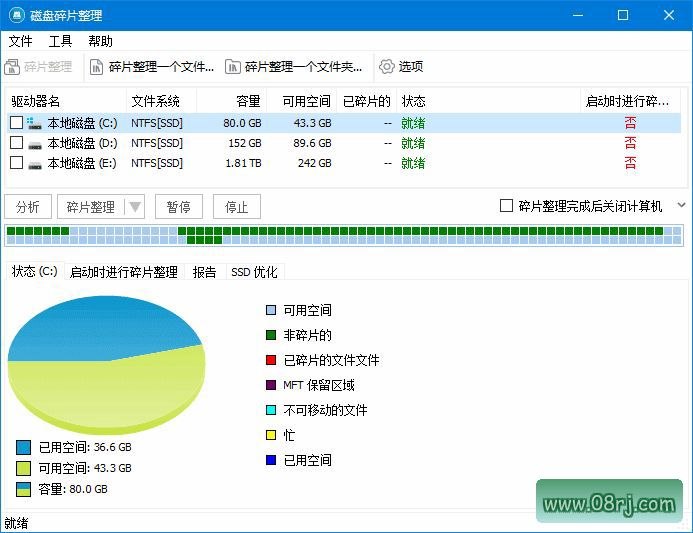Enable 碎片整理完成后关闭计算机 checkbox

(506, 206)
